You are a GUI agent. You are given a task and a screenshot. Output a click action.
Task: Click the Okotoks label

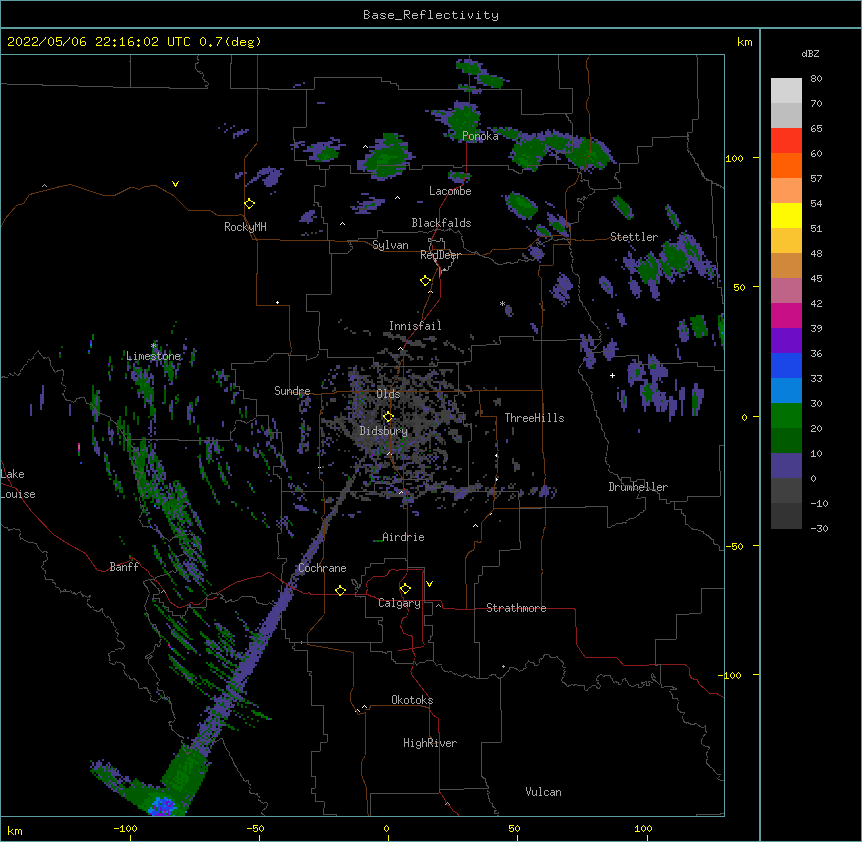pyautogui.click(x=412, y=700)
